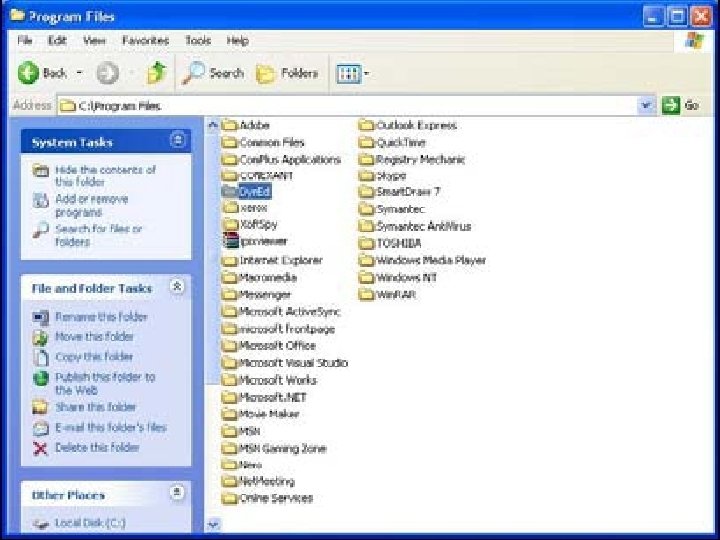Select the Microsoft ActiveSync folder icon
The height and width of the screenshot is (540, 720).
[229, 311]
